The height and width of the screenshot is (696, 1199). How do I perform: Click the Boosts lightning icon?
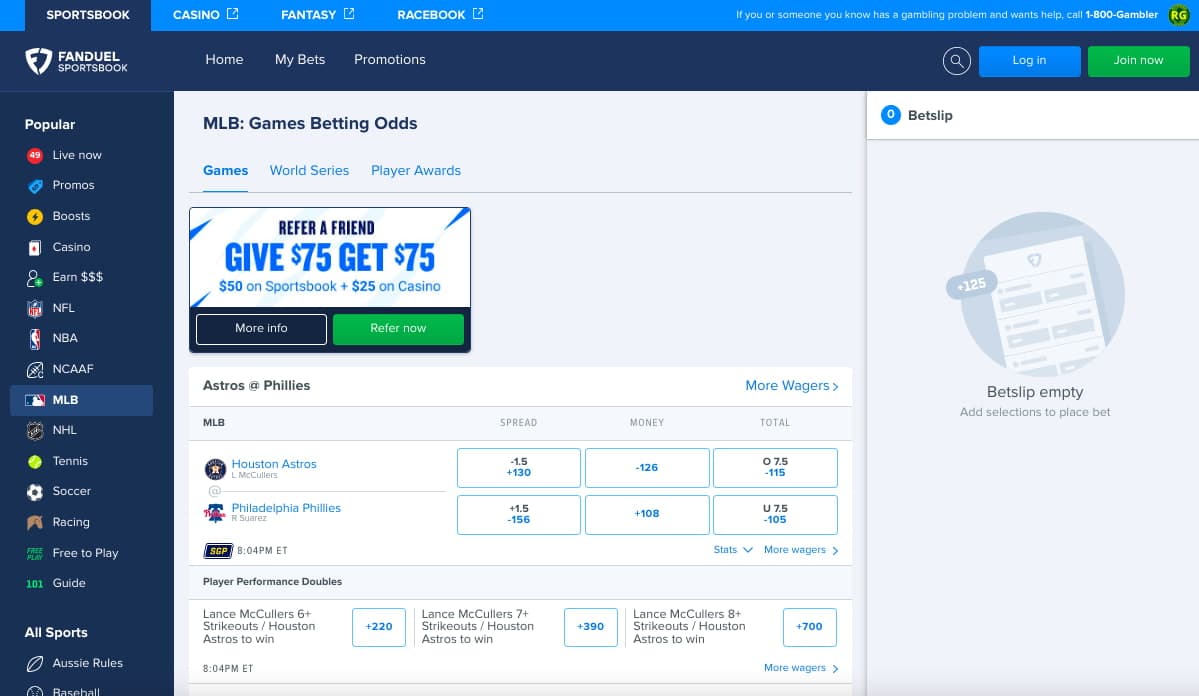click(x=34, y=216)
